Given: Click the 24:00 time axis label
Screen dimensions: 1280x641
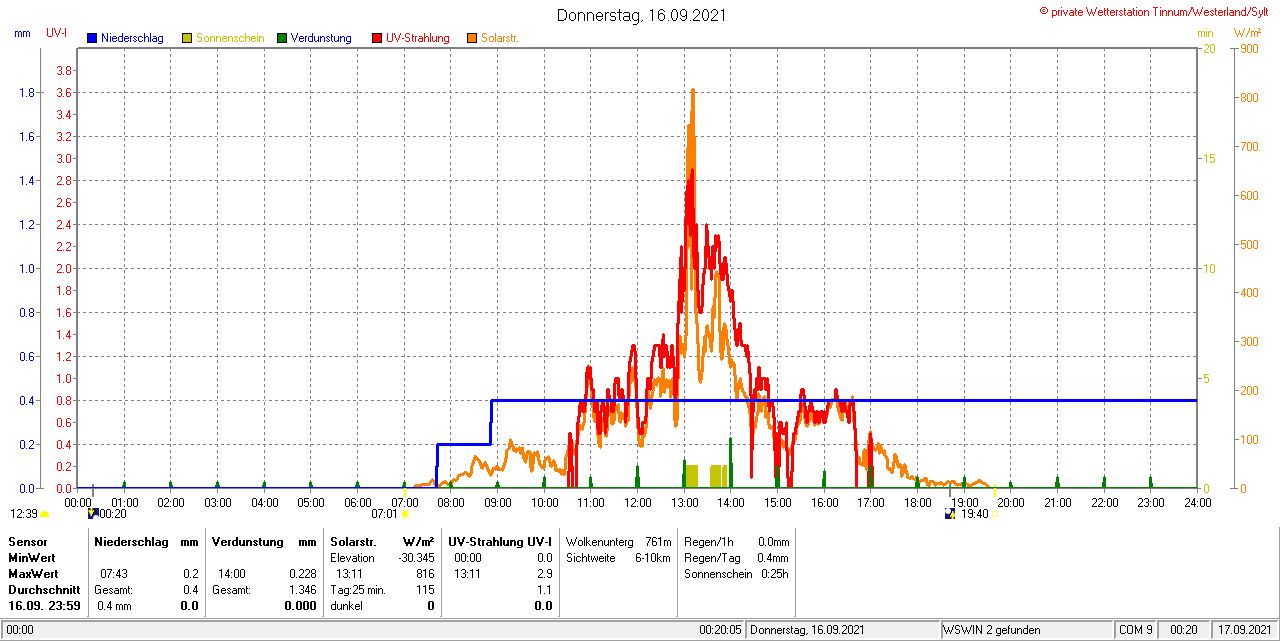Looking at the screenshot, I should click(x=1197, y=502).
